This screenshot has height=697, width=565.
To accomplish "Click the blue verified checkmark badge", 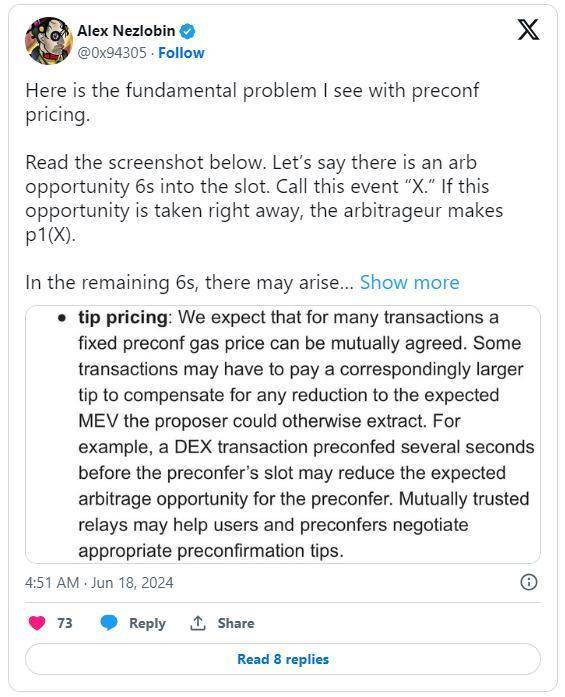I will (187, 31).
